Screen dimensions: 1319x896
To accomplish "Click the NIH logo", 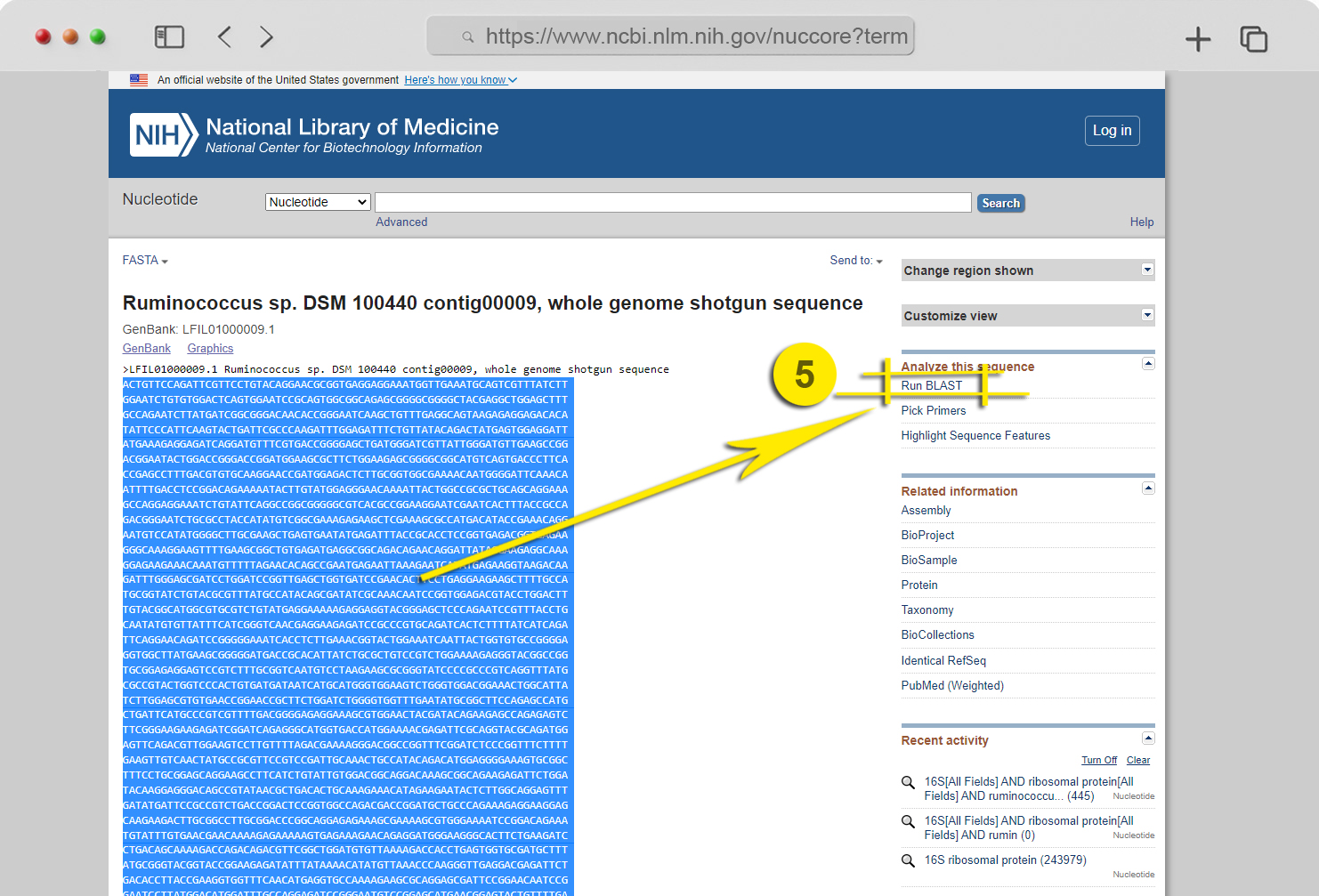I will click(164, 134).
